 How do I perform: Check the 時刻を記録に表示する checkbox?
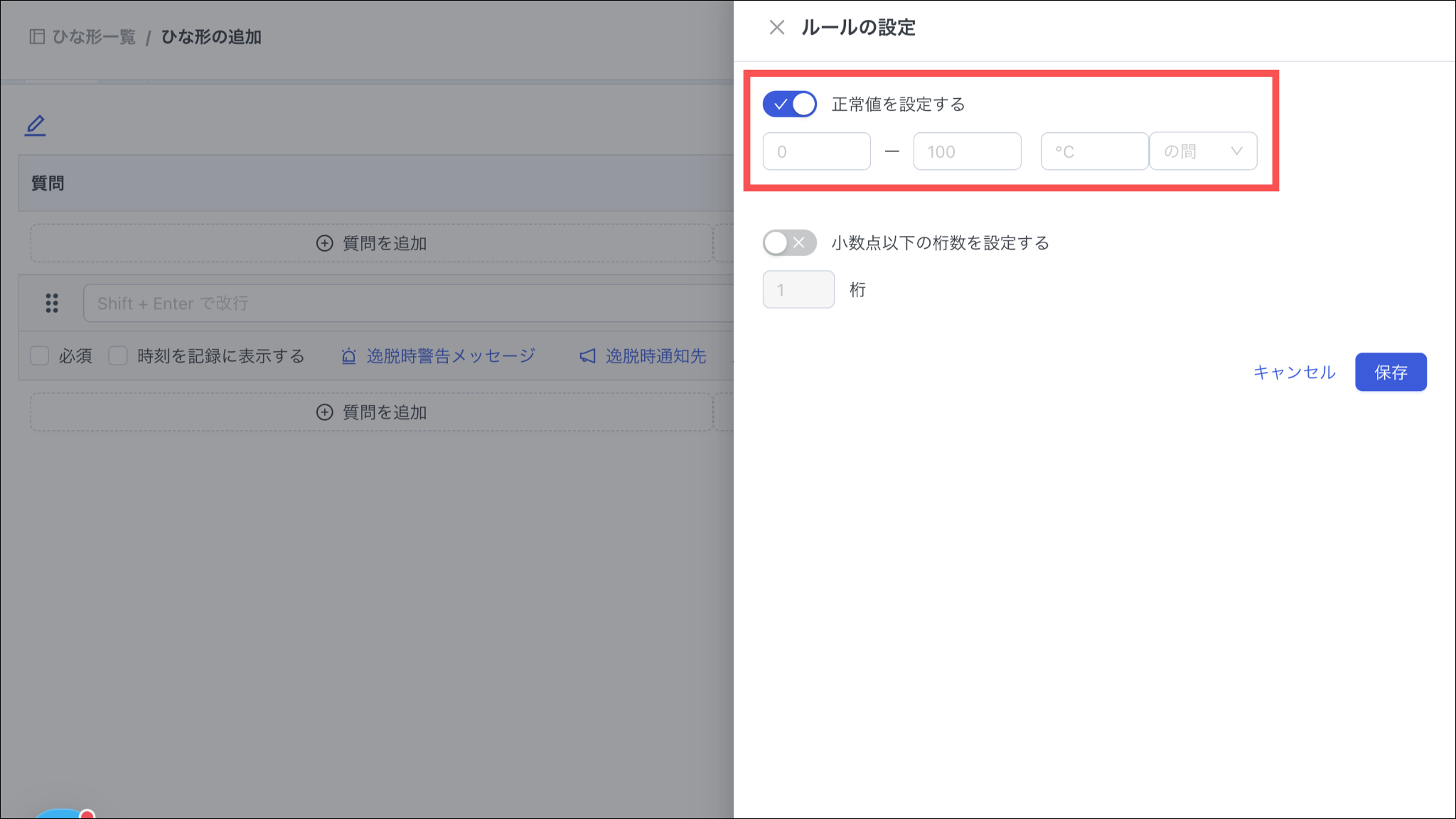pyautogui.click(x=118, y=356)
